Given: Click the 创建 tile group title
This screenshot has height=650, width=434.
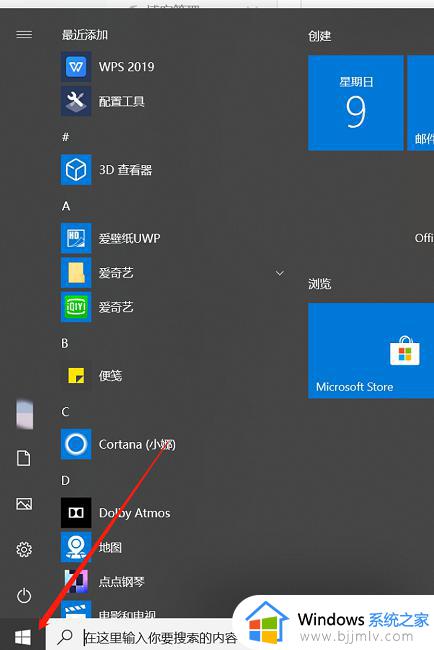Looking at the screenshot, I should (x=320, y=36).
